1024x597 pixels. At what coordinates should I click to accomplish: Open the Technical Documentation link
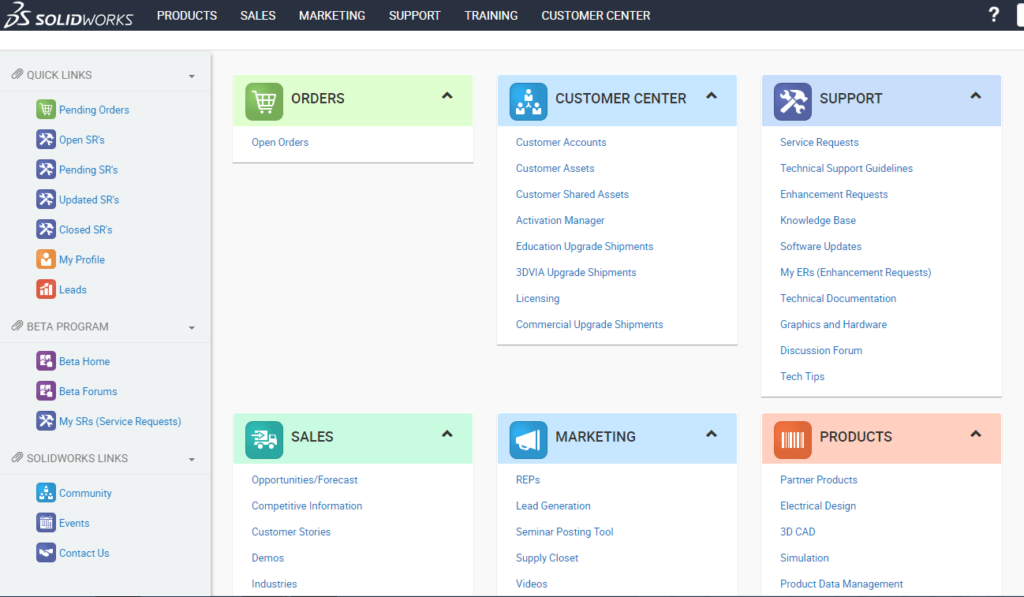[839, 298]
